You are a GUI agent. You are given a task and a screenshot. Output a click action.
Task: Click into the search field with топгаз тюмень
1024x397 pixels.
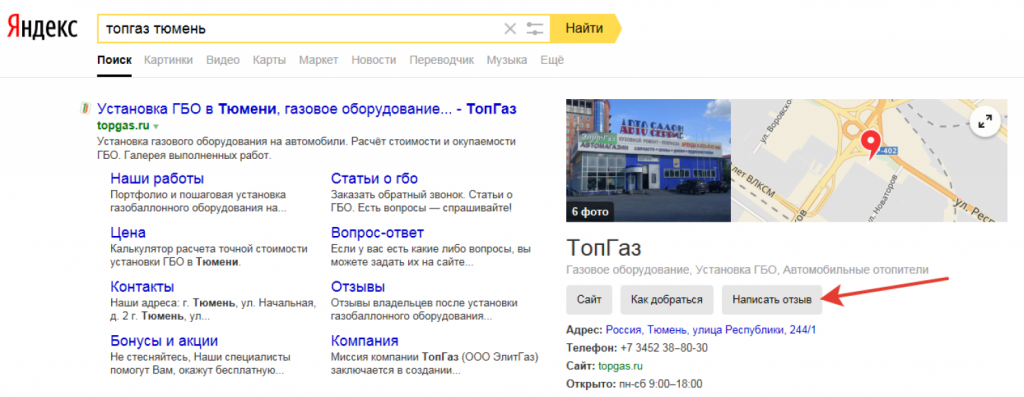pyautogui.click(x=299, y=29)
